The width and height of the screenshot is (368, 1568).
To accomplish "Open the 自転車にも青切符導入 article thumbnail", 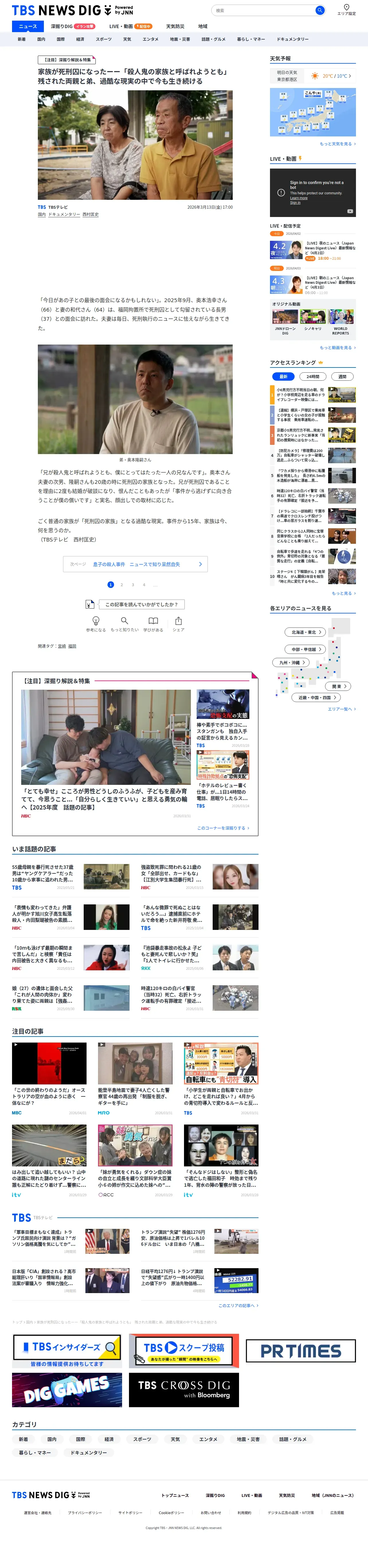I will (x=222, y=1063).
